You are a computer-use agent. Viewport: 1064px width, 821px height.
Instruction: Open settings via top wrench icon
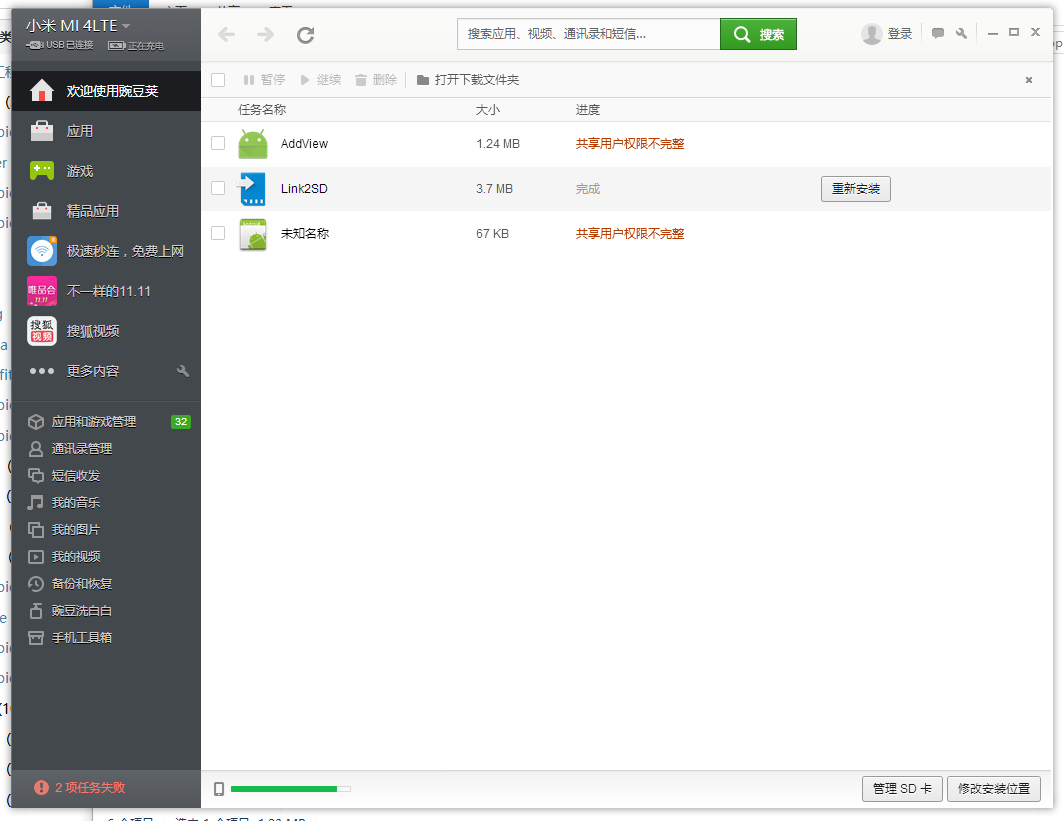(961, 33)
